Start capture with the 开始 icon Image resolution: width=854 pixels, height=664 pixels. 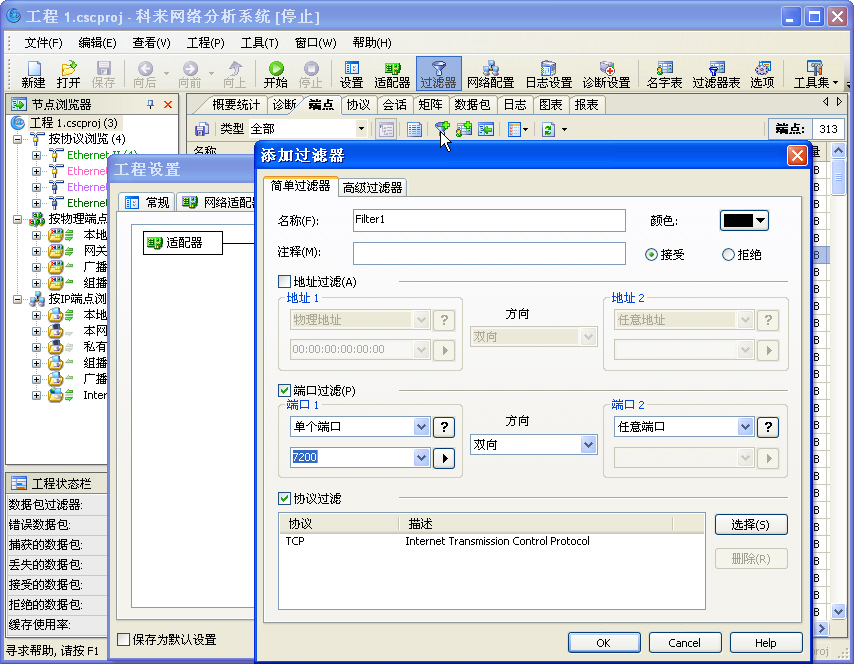click(275, 74)
